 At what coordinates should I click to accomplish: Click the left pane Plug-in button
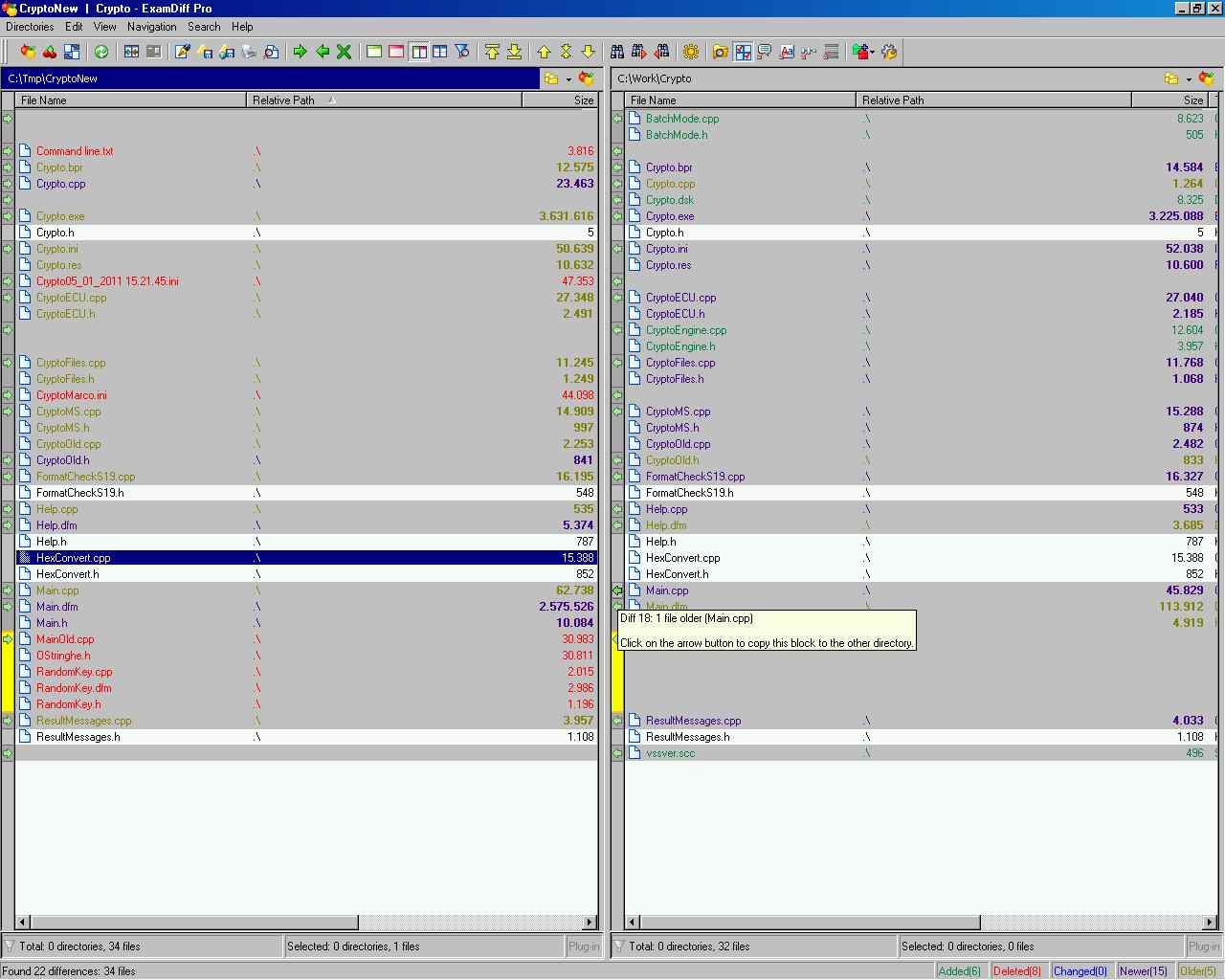583,947
